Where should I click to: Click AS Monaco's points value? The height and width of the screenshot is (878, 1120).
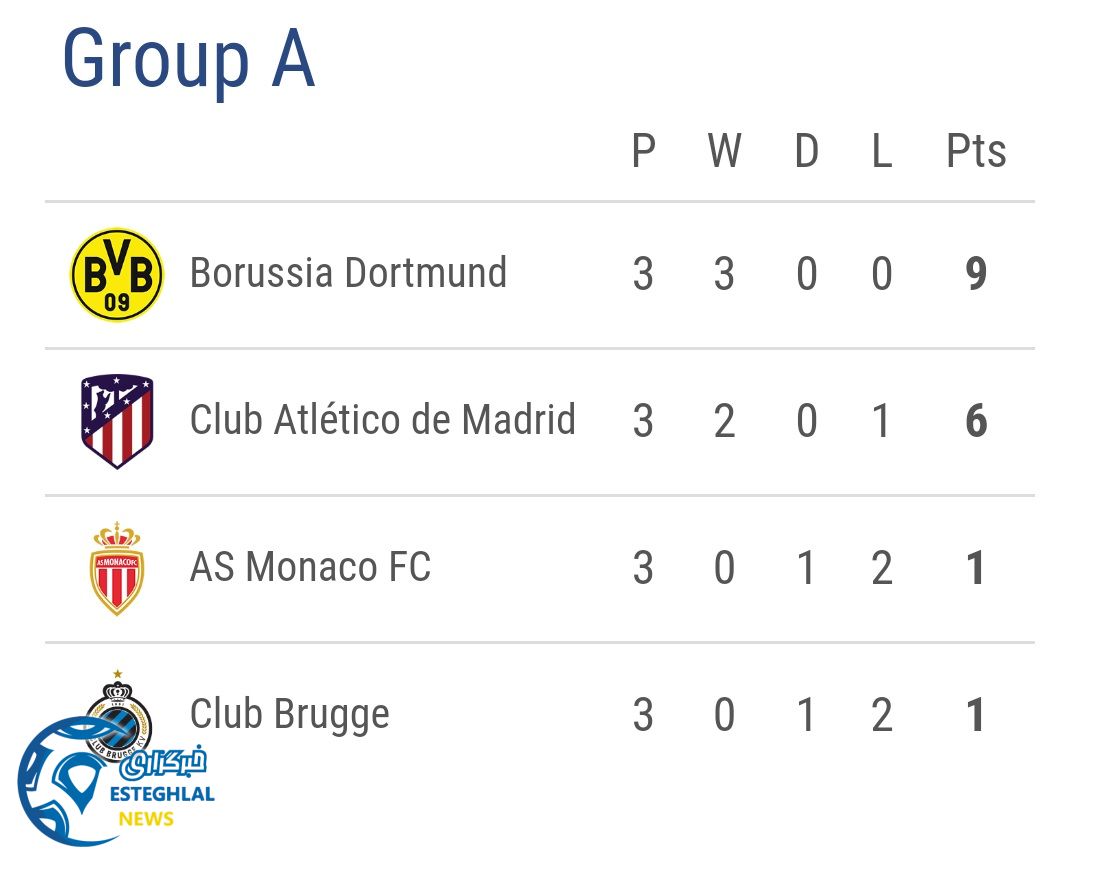976,568
